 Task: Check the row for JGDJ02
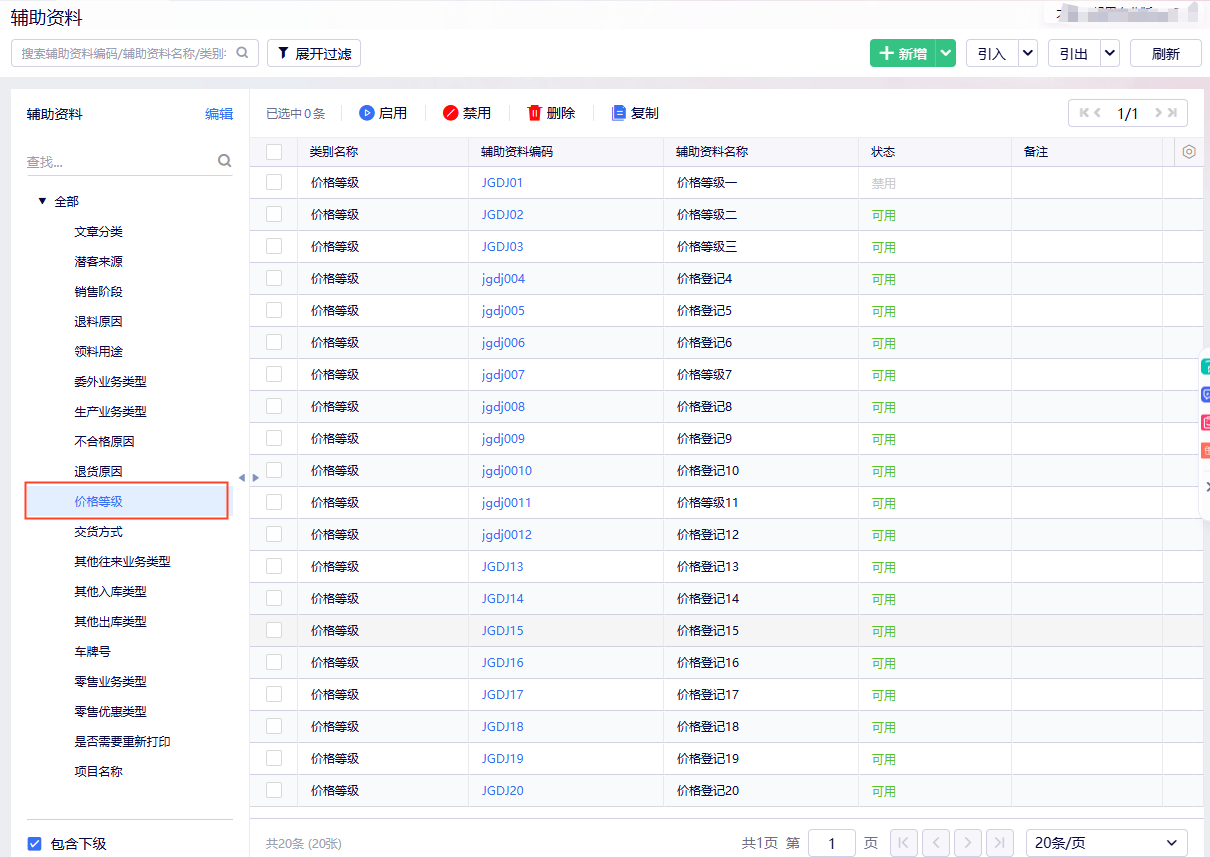click(x=274, y=214)
